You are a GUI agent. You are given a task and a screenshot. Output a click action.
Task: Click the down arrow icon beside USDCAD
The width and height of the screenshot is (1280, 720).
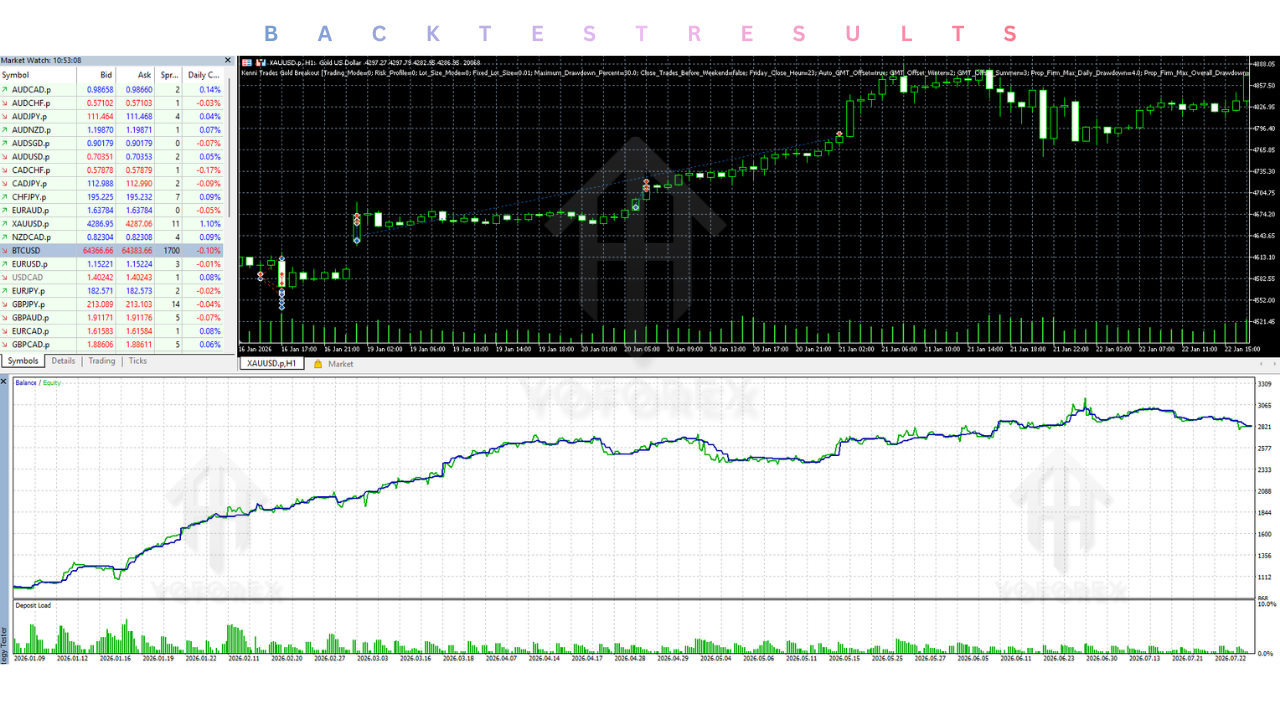click(5, 277)
